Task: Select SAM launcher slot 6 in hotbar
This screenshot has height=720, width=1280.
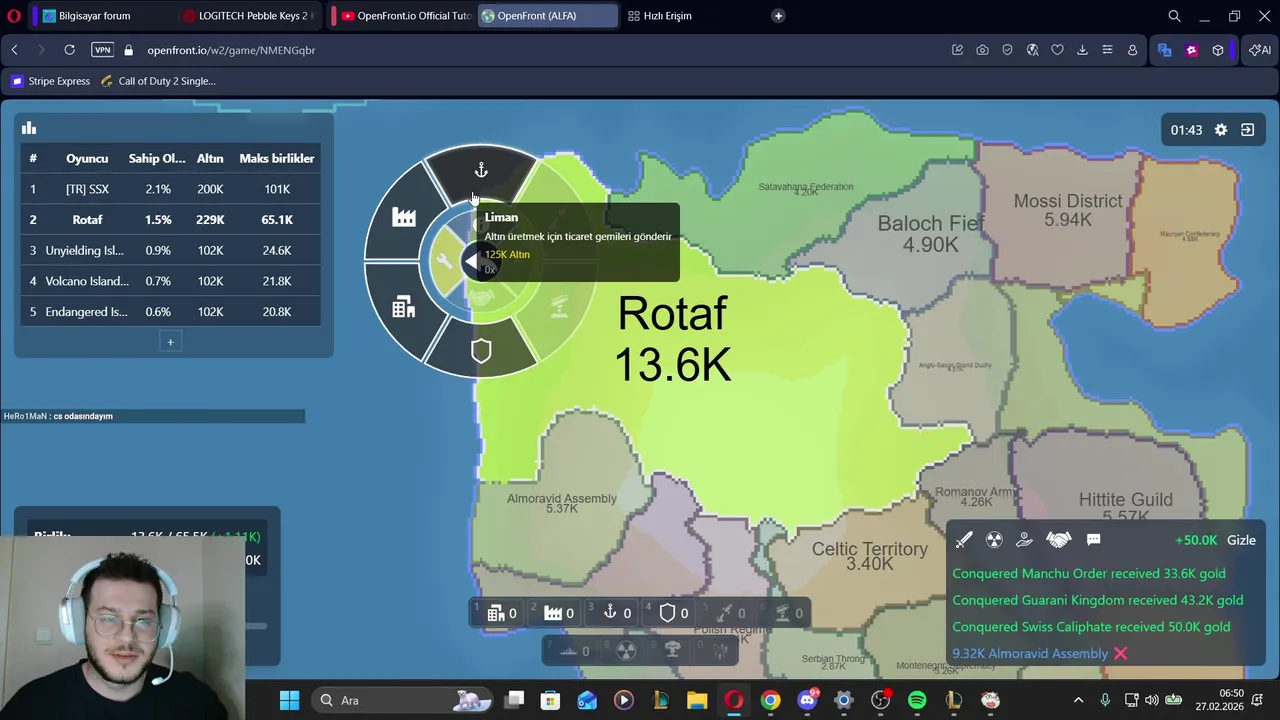Action: pyautogui.click(x=784, y=613)
